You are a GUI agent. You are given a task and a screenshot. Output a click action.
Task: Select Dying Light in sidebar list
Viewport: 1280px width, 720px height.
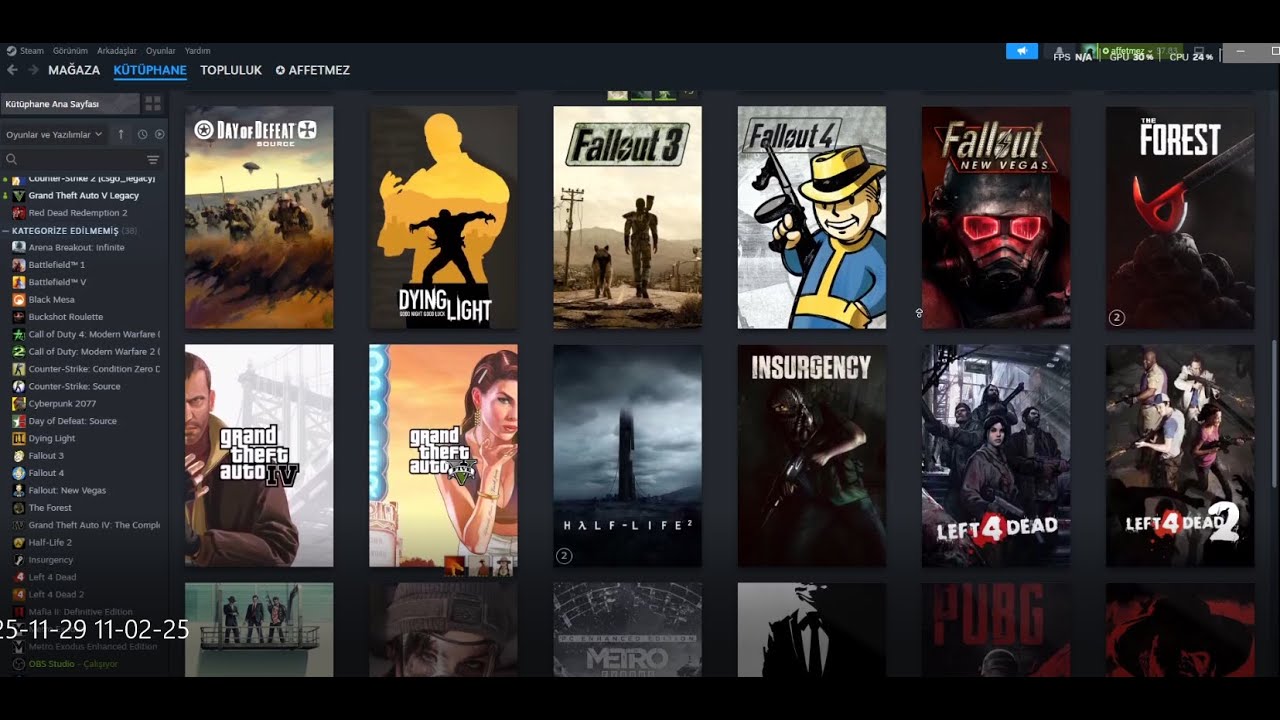coord(52,438)
